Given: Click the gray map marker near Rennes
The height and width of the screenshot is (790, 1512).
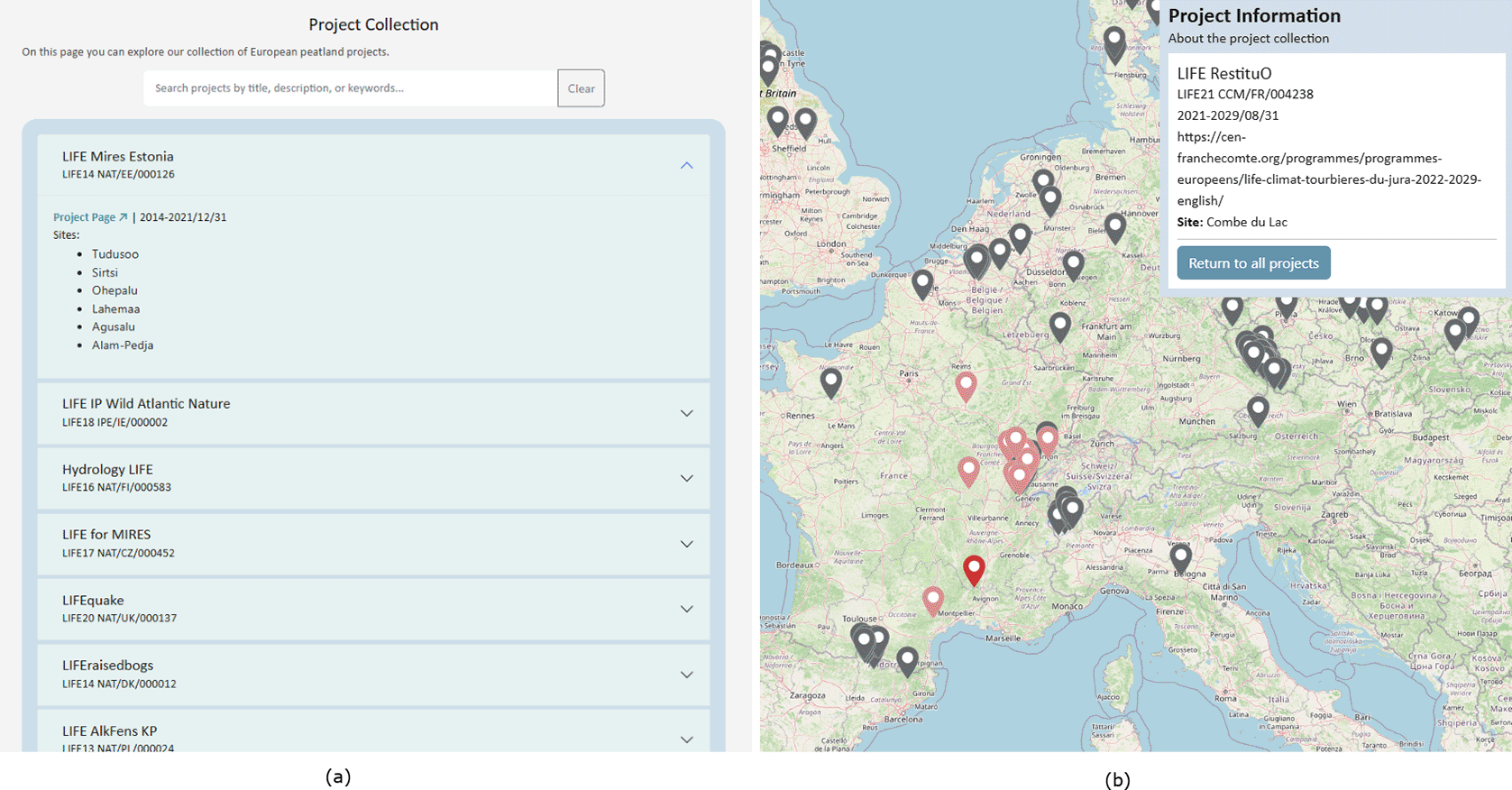Looking at the screenshot, I should coord(831,381).
